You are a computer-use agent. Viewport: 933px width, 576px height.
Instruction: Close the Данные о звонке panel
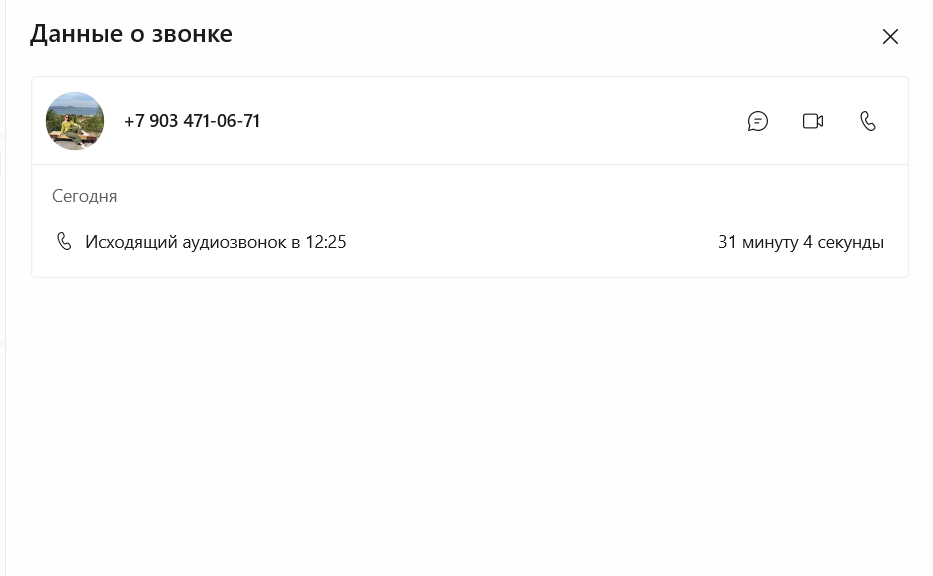point(890,36)
